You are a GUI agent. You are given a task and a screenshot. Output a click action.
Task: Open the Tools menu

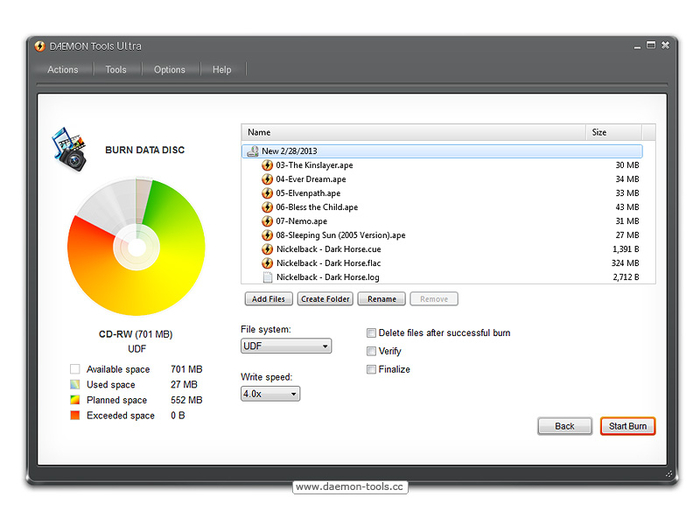click(x=116, y=70)
